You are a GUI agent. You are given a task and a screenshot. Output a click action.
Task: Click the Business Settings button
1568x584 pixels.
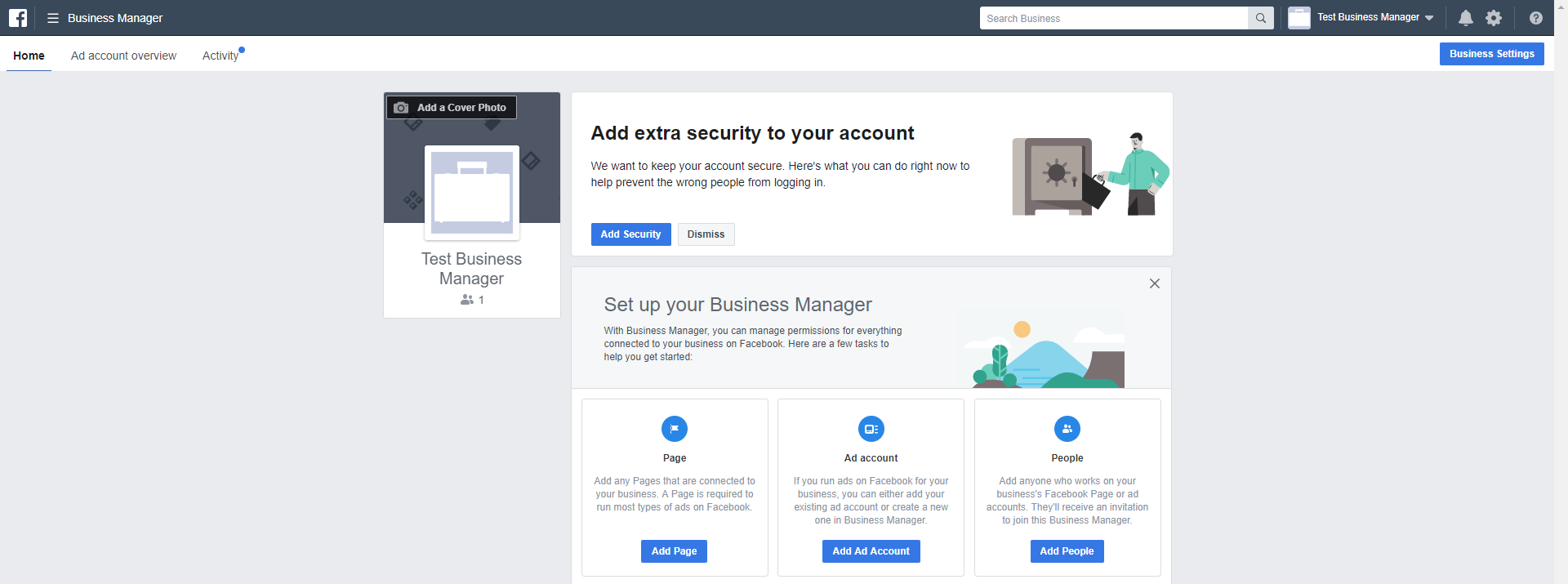click(x=1492, y=54)
